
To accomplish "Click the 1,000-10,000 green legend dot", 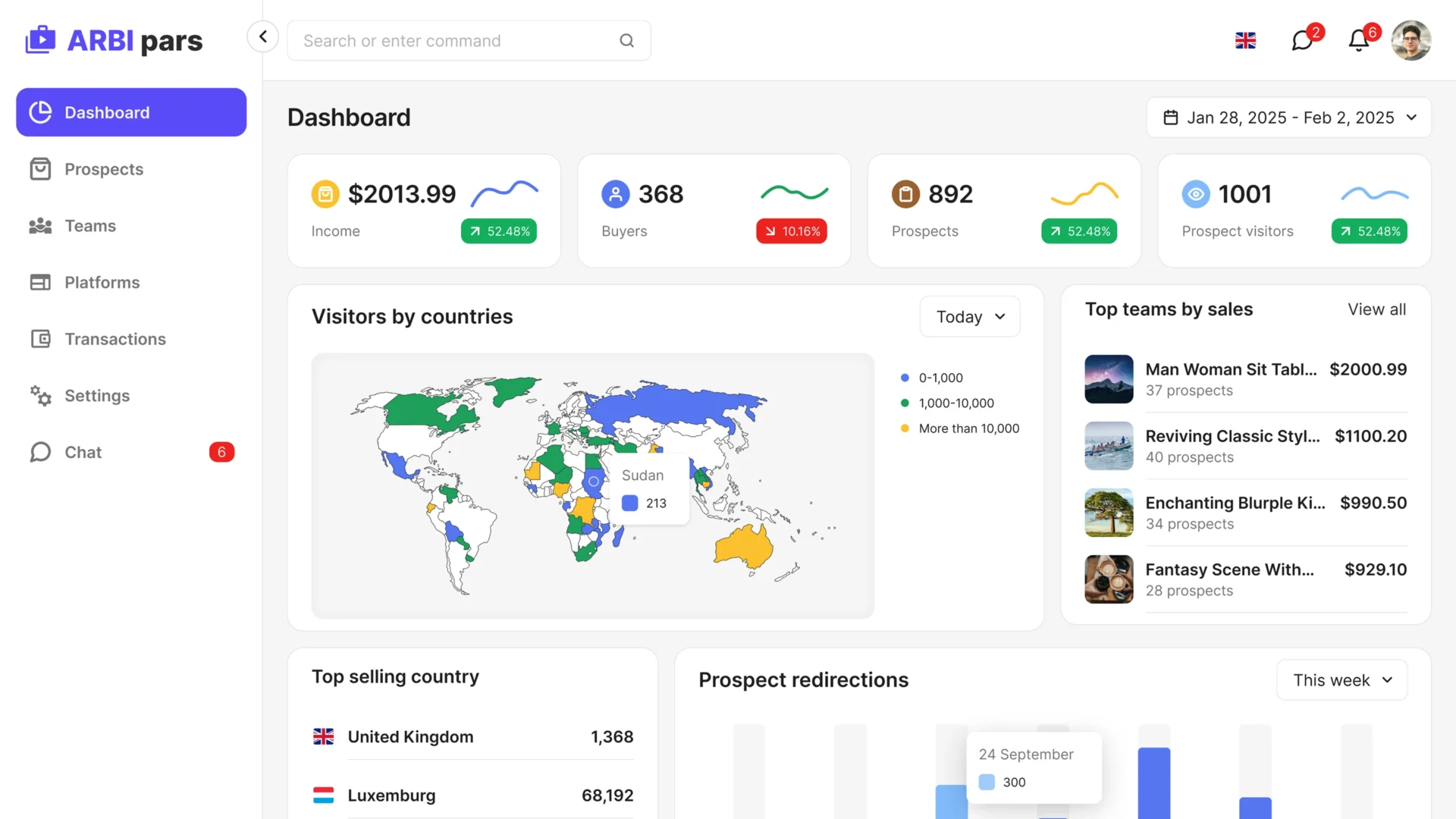I will pos(905,403).
